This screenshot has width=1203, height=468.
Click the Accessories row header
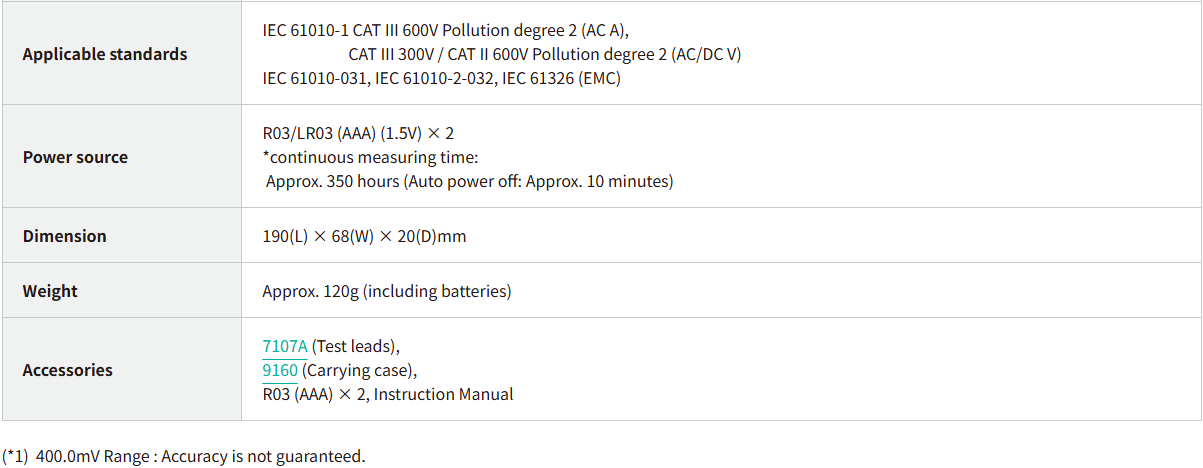pyautogui.click(x=67, y=370)
